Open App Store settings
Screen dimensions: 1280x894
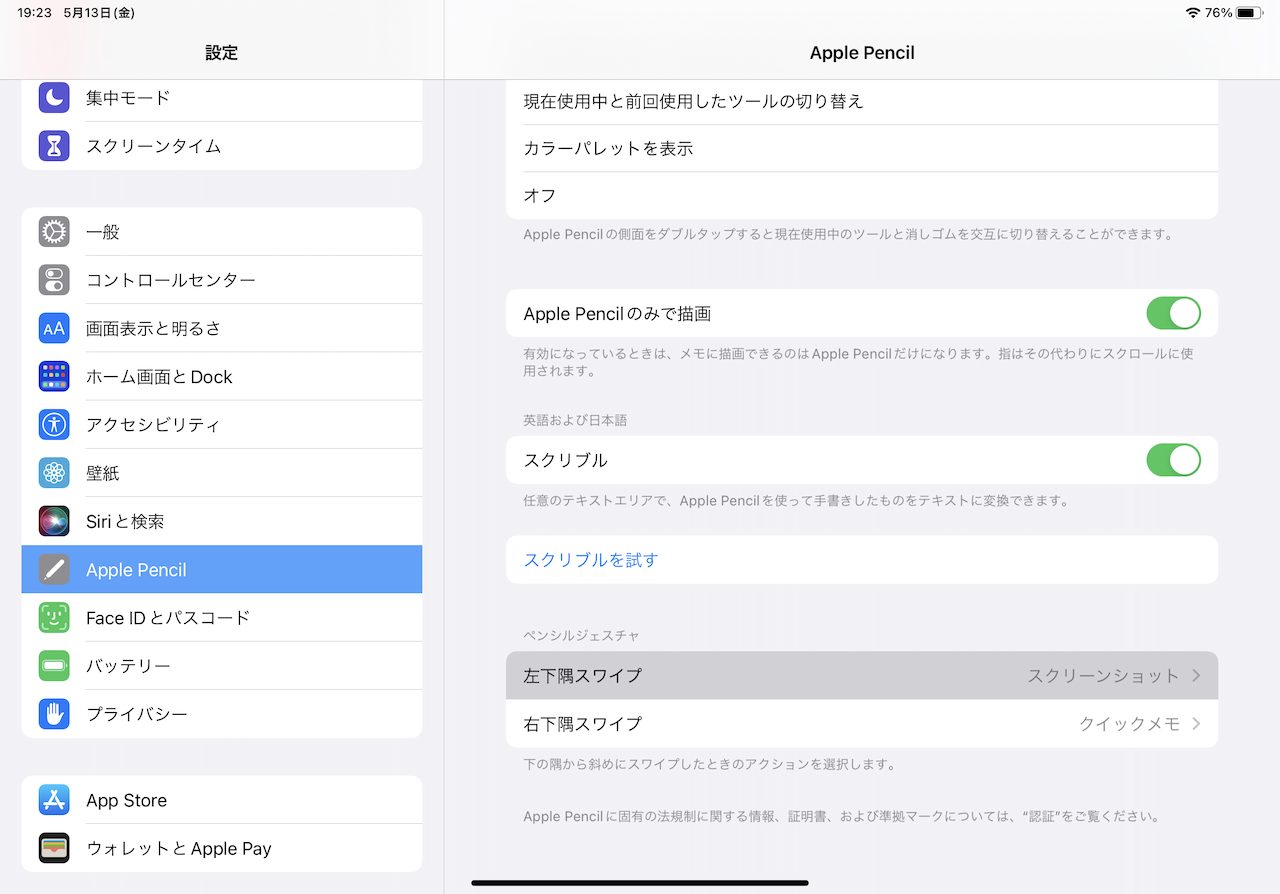click(222, 800)
